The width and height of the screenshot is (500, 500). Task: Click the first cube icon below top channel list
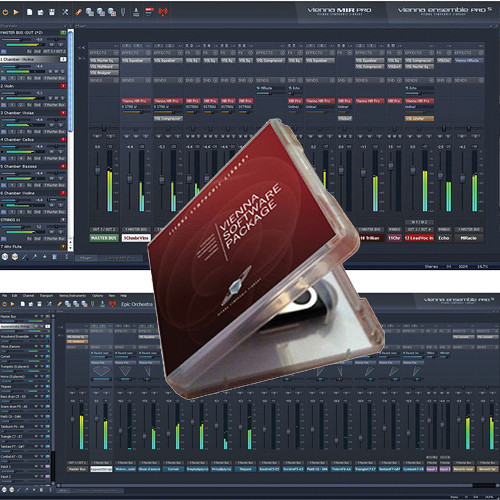(x=5, y=256)
